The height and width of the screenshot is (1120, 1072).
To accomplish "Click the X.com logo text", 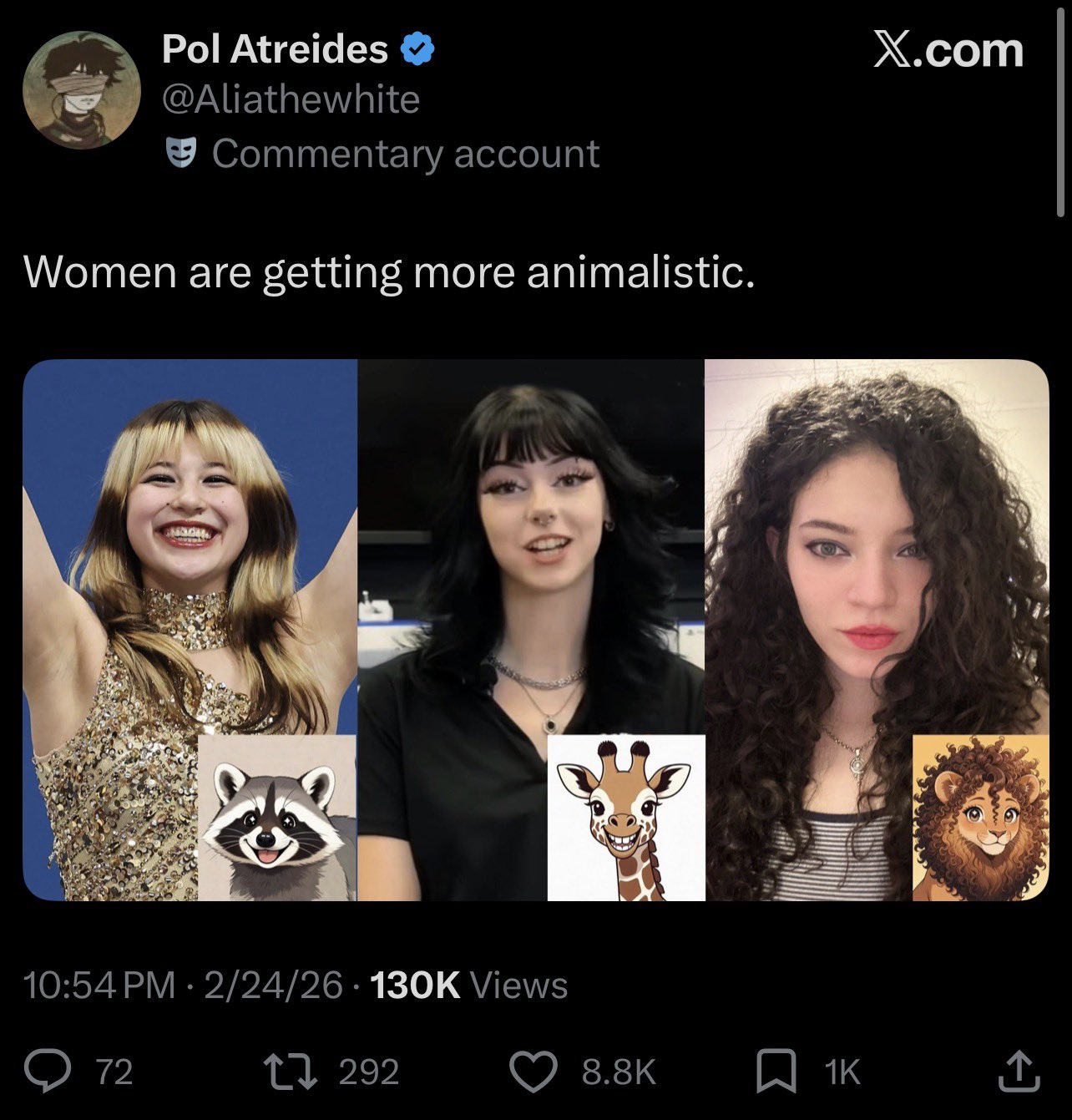I will pyautogui.click(x=948, y=51).
